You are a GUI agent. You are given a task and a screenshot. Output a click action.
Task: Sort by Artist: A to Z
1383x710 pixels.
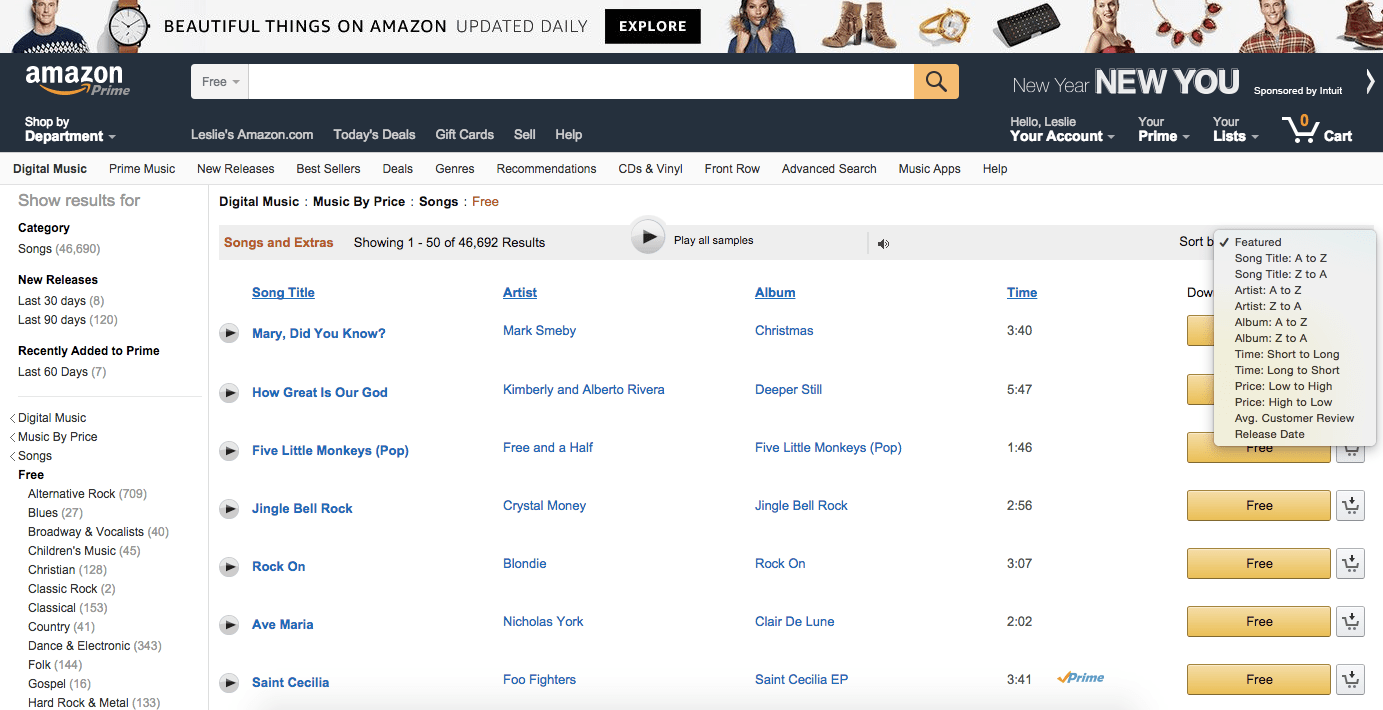tap(1268, 290)
